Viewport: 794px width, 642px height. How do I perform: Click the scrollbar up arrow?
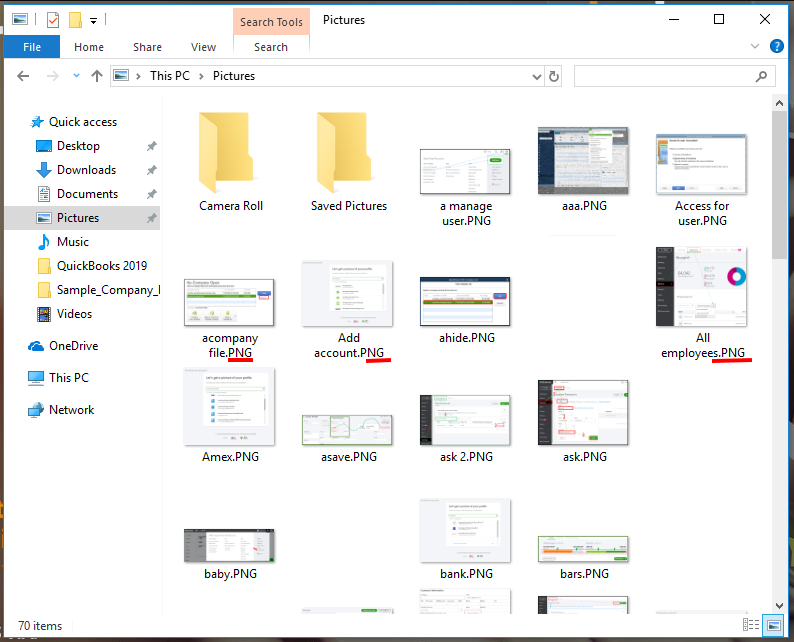tap(779, 103)
